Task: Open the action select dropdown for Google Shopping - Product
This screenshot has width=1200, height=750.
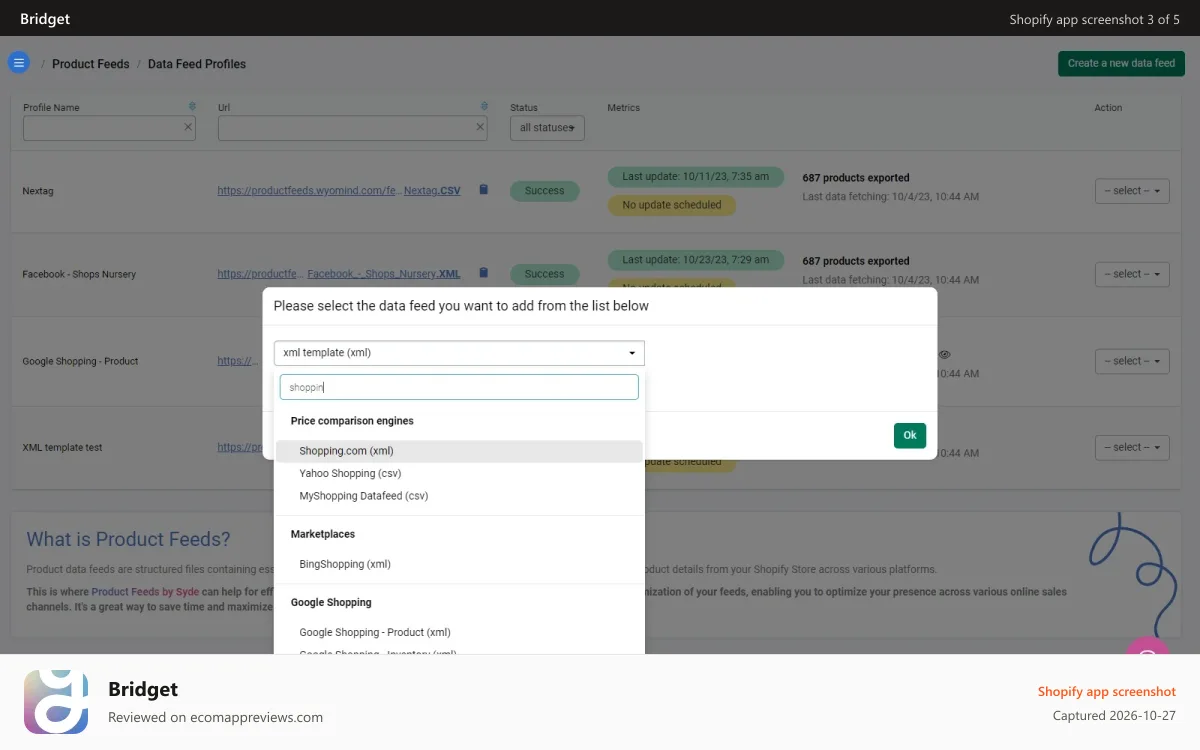Action: click(1132, 361)
